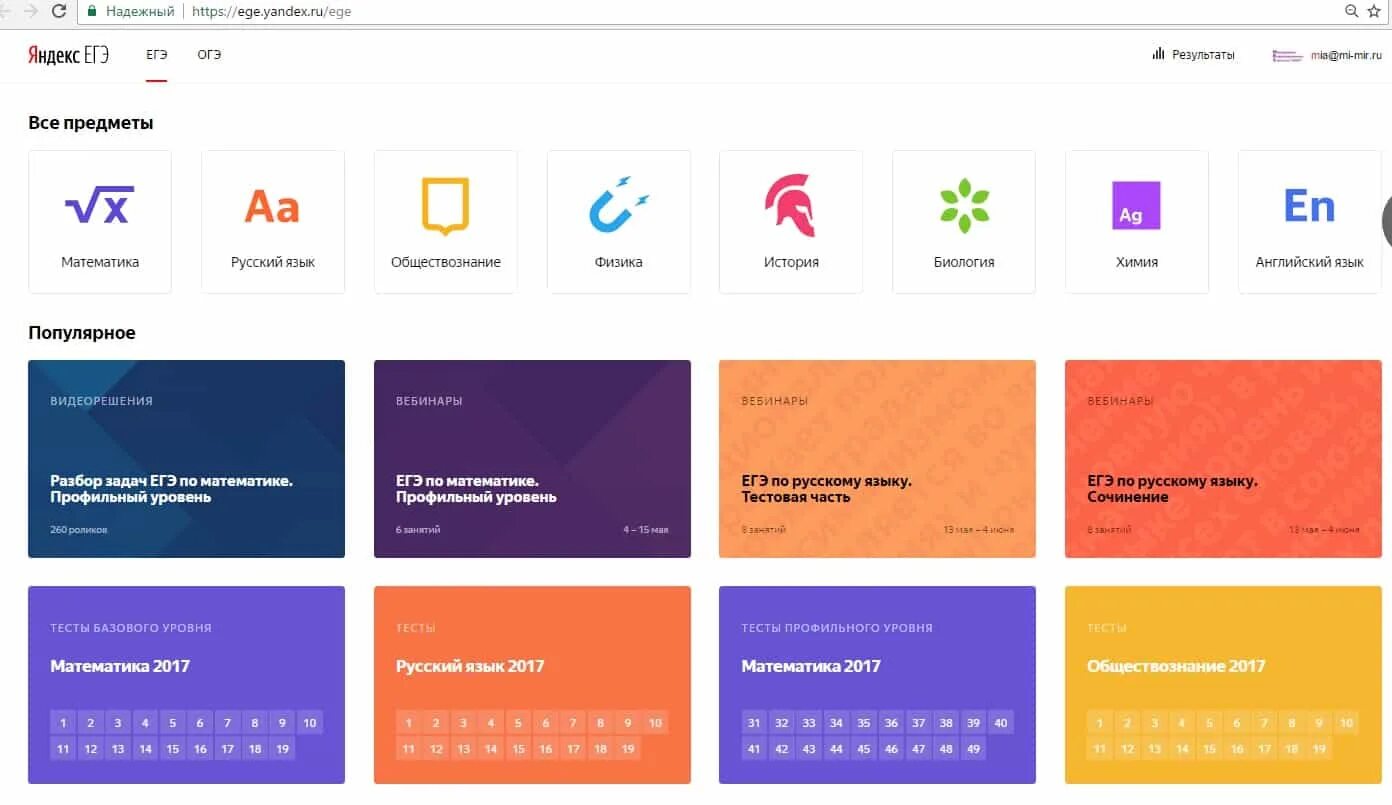Select test 1 in Математика базового уровня
The width and height of the screenshot is (1392, 805).
pos(62,723)
